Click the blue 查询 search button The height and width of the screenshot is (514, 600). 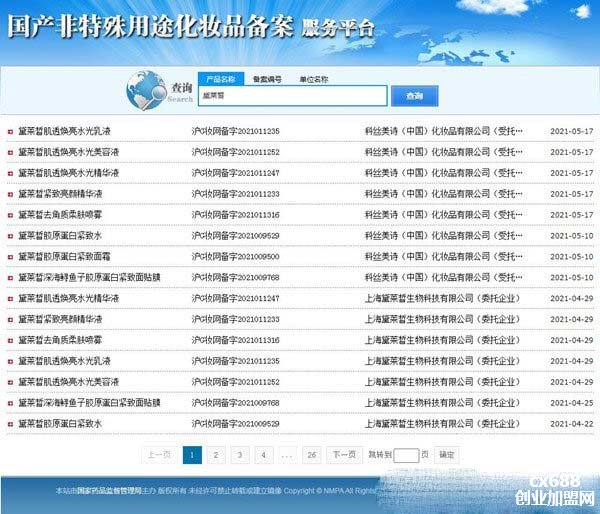point(414,96)
